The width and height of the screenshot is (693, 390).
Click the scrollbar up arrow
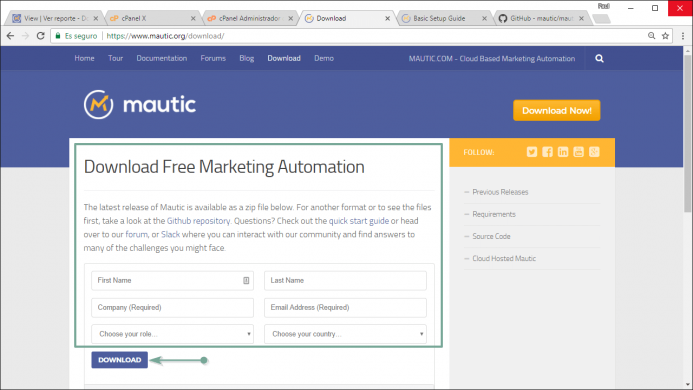687,50
